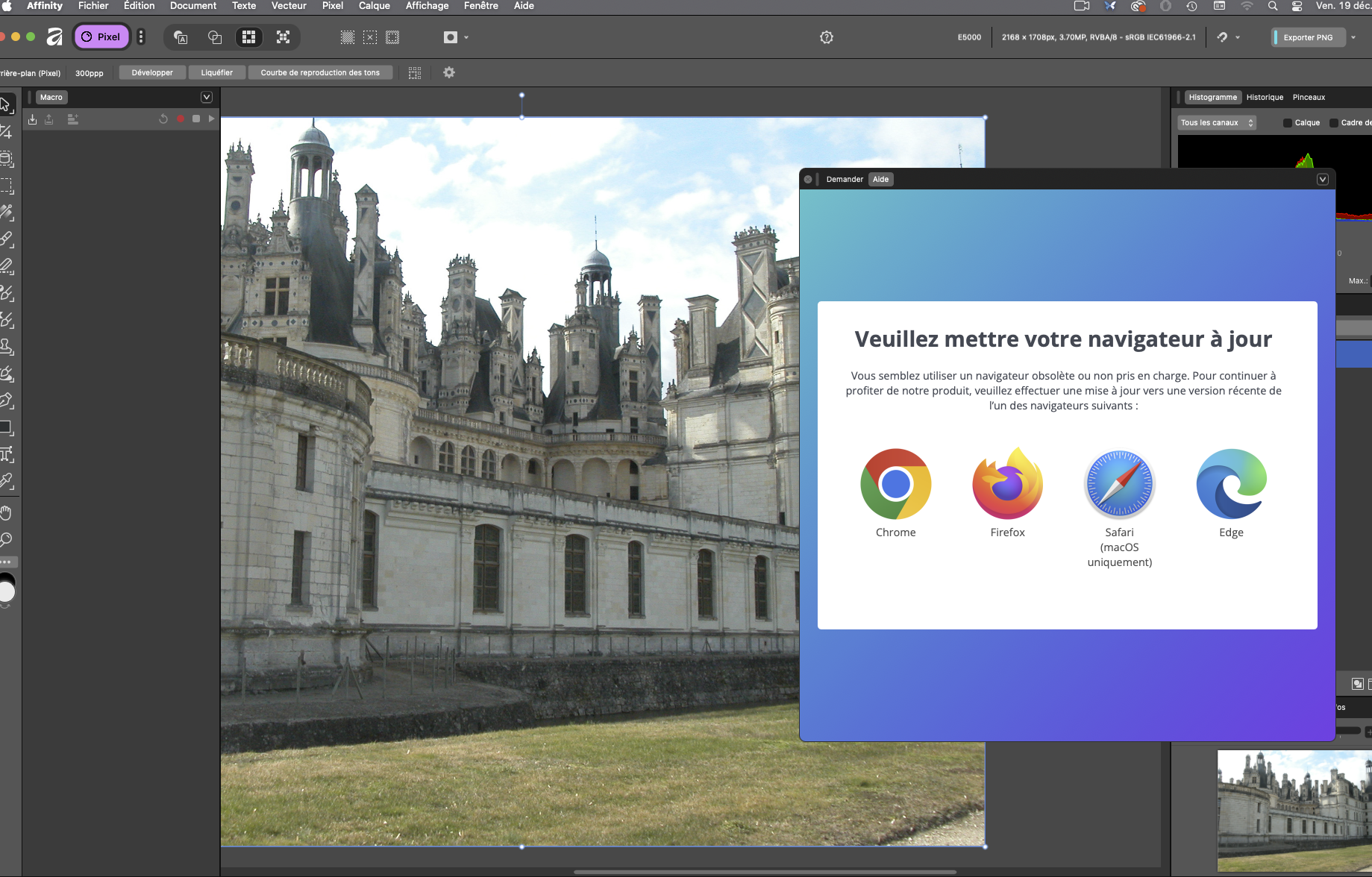Click the Développer button
The height and width of the screenshot is (877, 1372).
152,73
